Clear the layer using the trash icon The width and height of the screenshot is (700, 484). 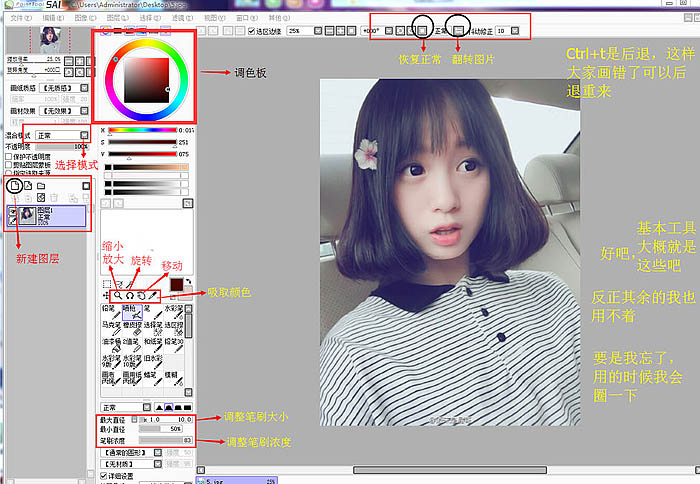tap(54, 197)
